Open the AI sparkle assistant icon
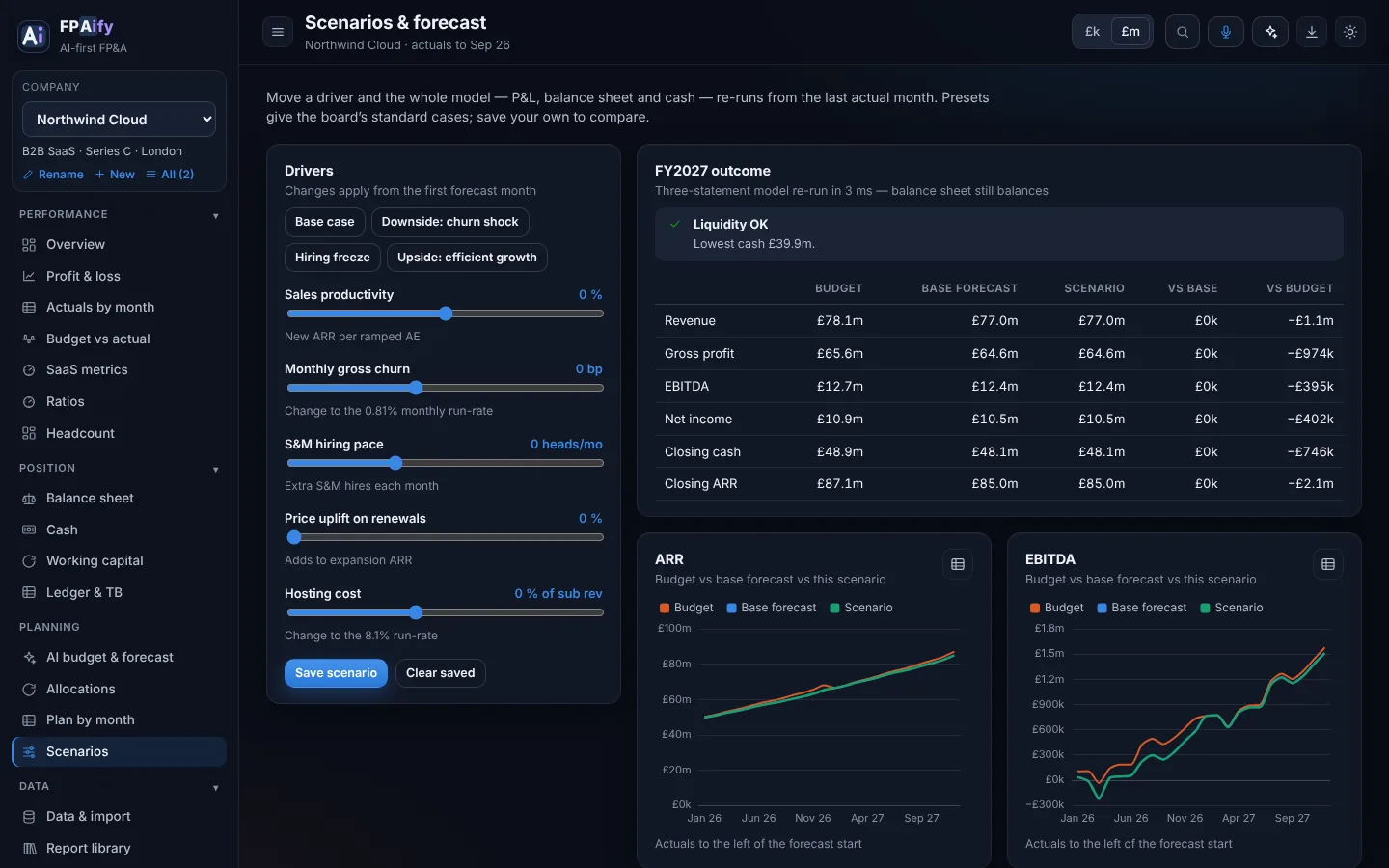1389x868 pixels. pos(1270,32)
